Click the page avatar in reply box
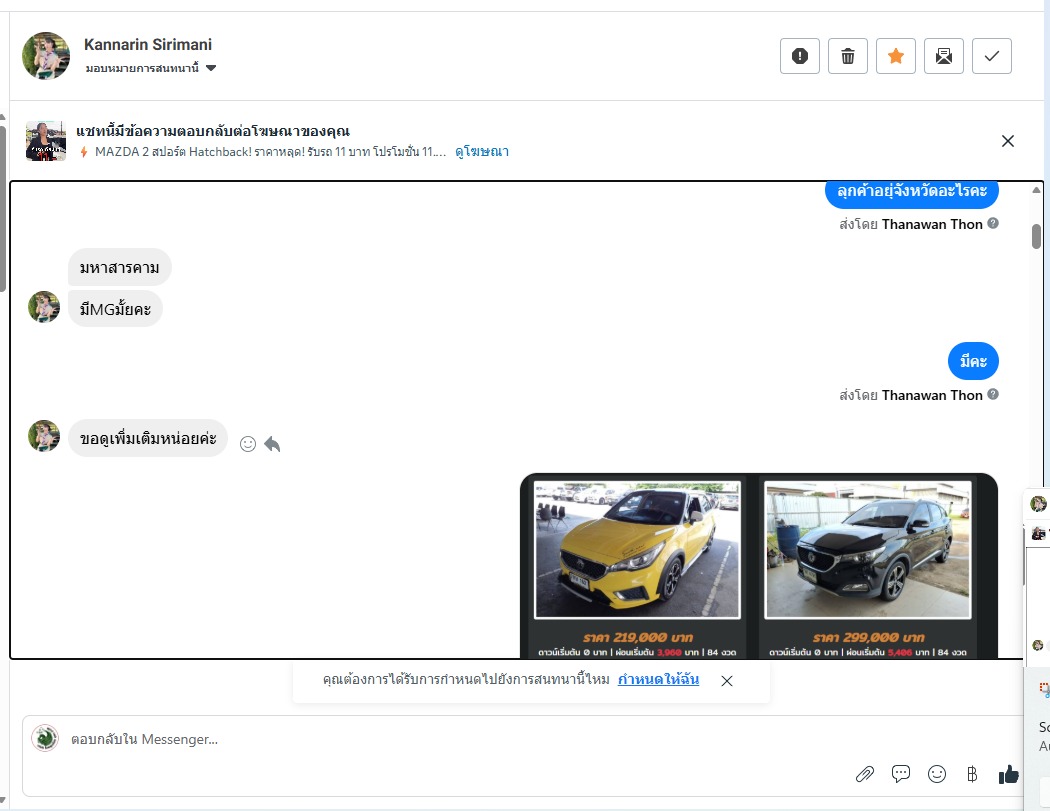 pyautogui.click(x=45, y=738)
